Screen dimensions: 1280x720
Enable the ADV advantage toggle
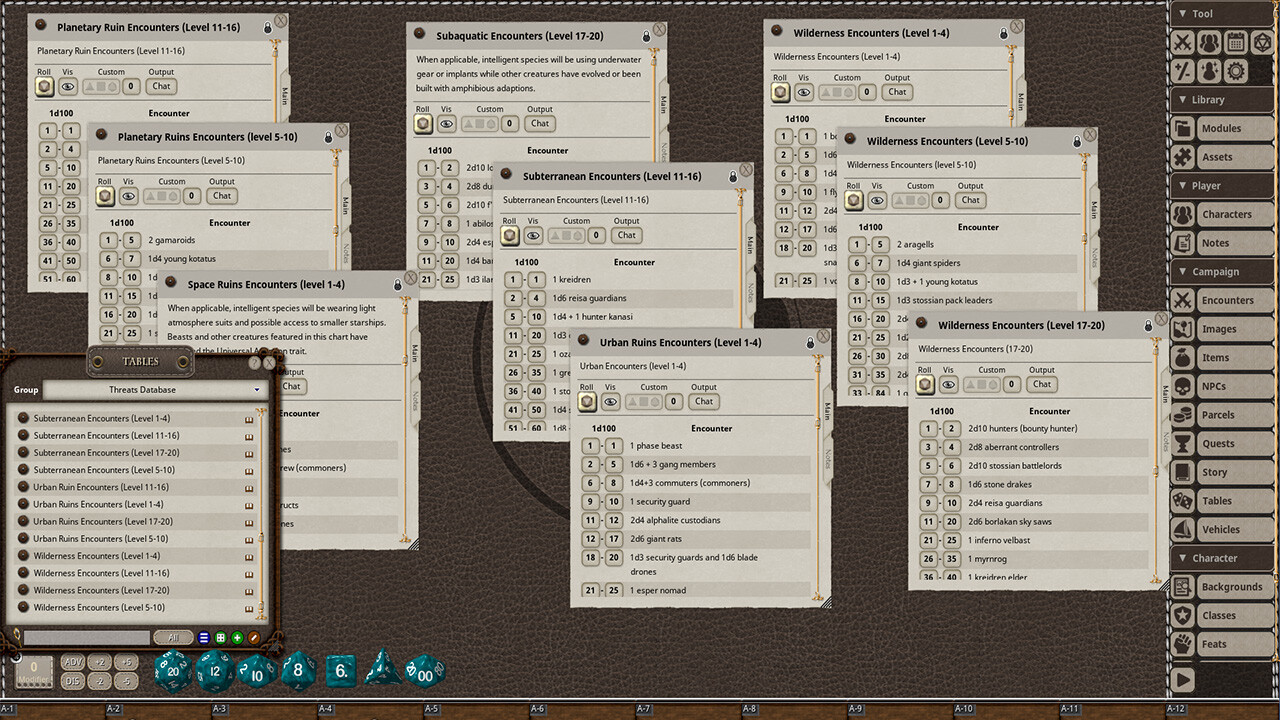pos(73,662)
